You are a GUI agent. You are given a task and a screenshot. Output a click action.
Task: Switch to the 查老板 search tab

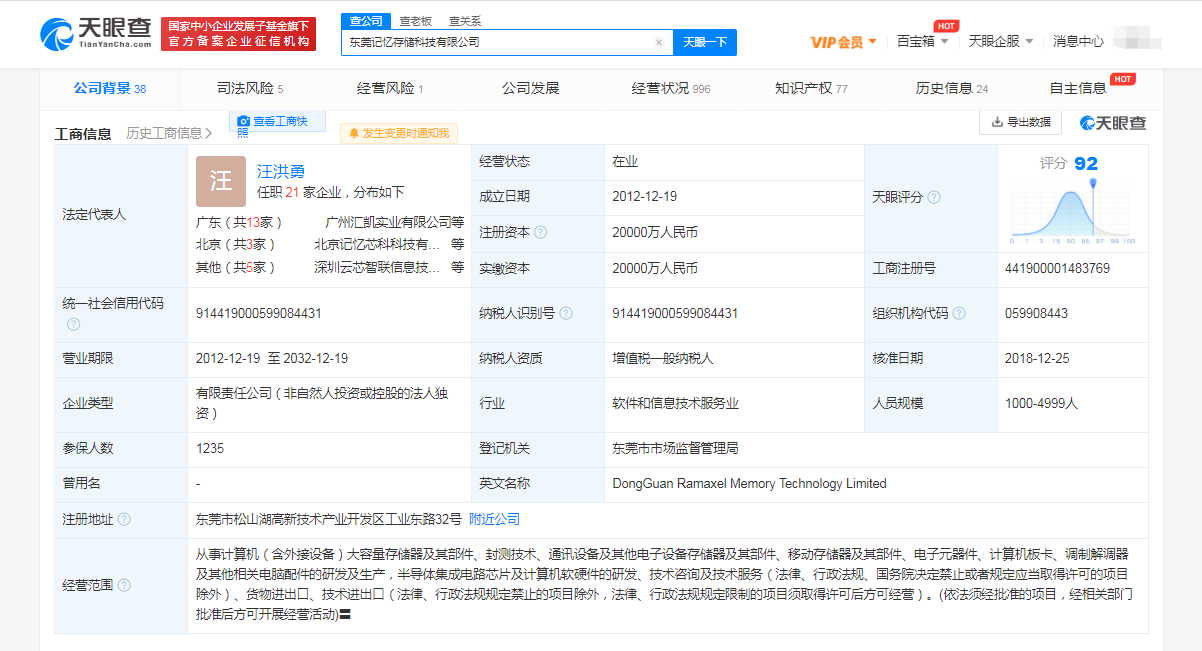[415, 20]
